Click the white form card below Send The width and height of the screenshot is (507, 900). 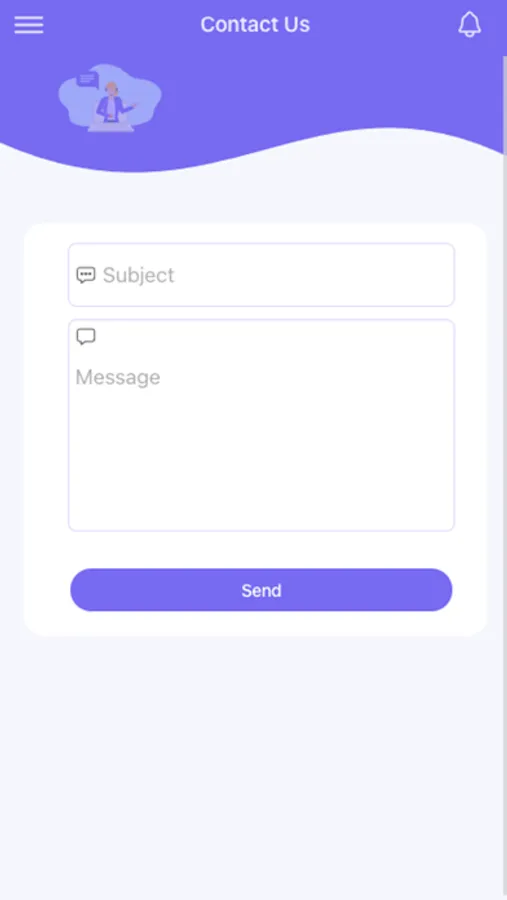click(x=256, y=624)
